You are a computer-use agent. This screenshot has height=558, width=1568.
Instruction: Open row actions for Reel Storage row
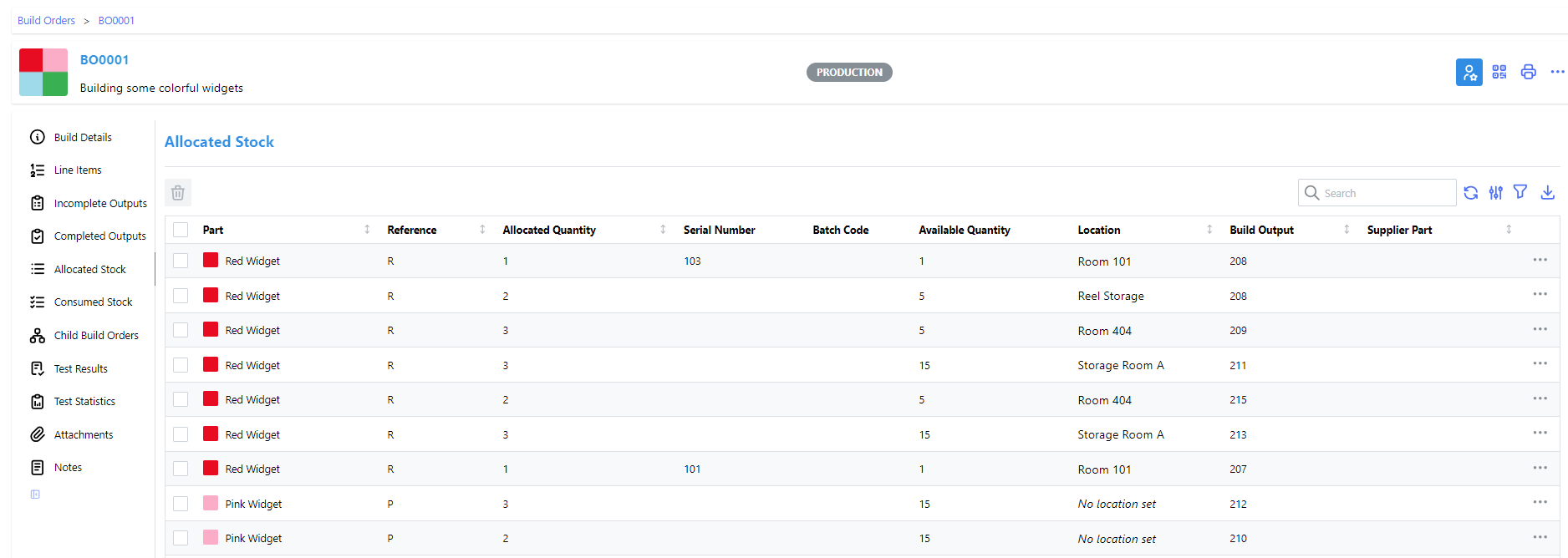click(1540, 294)
